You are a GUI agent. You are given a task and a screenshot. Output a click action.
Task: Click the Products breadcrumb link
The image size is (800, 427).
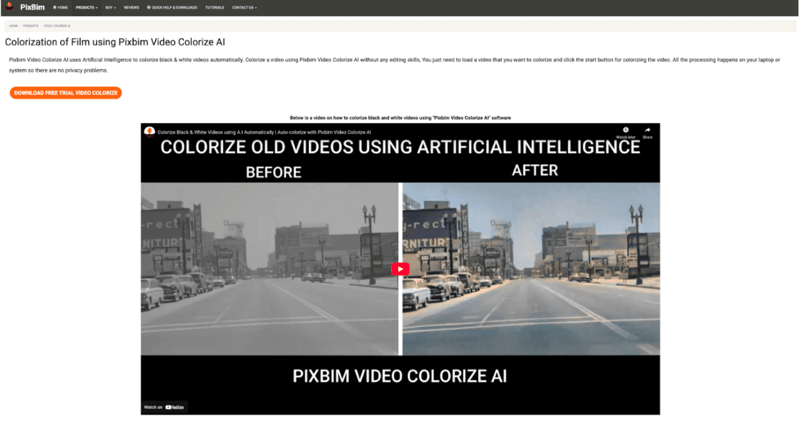pos(30,25)
